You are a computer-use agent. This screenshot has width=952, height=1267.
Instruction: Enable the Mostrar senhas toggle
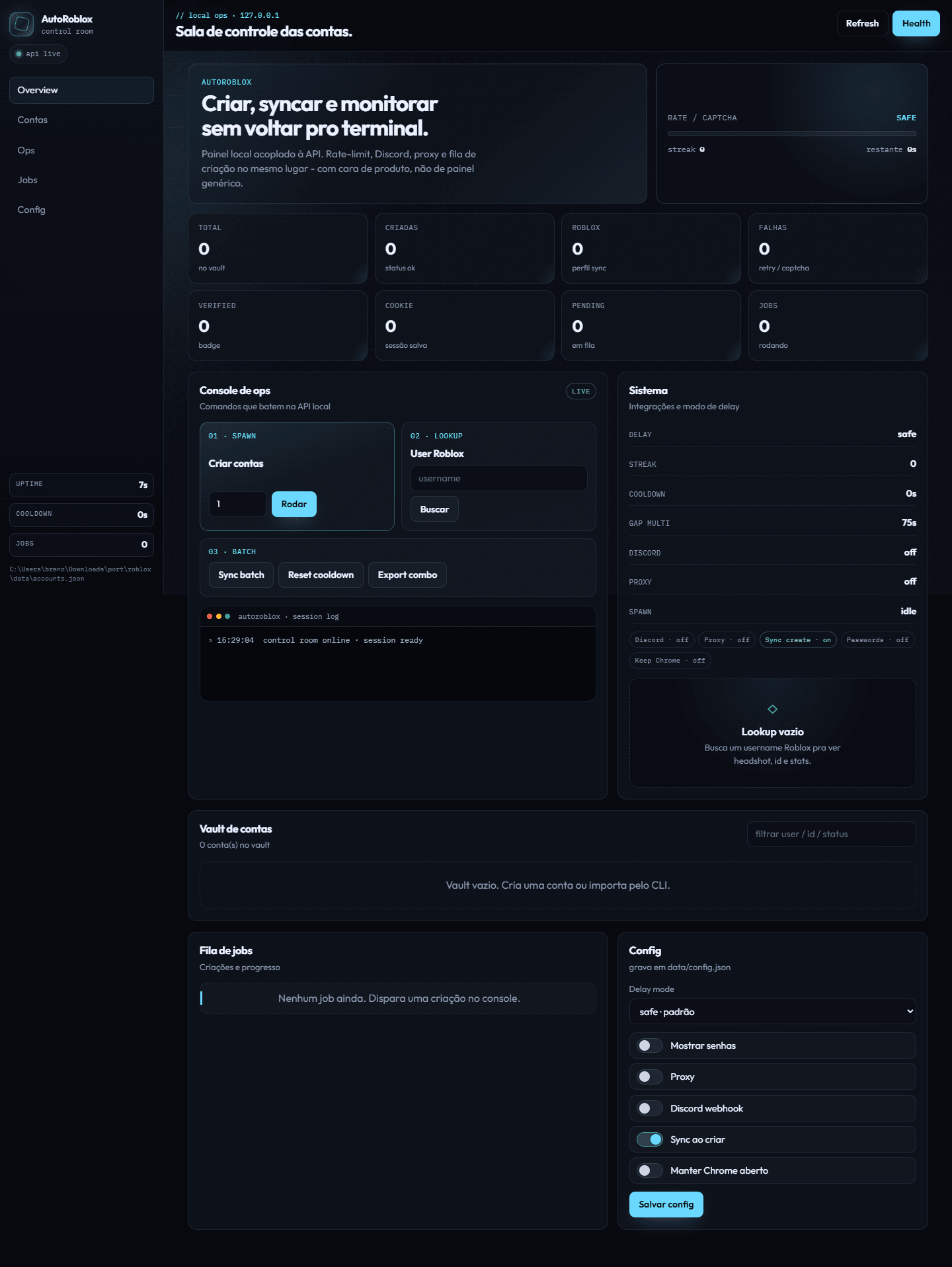coord(649,1045)
